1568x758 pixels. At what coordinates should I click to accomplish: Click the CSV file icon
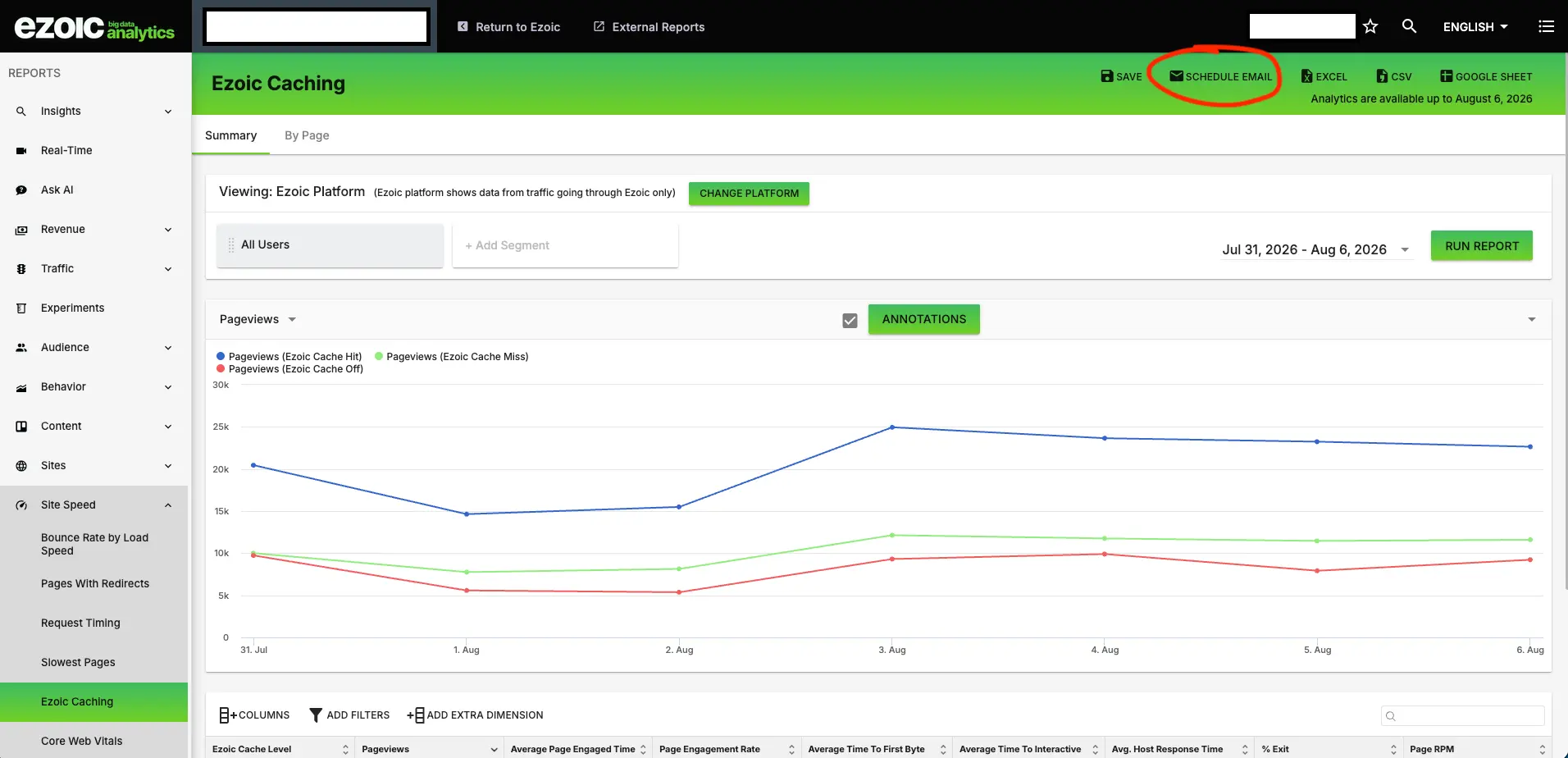pos(1382,76)
